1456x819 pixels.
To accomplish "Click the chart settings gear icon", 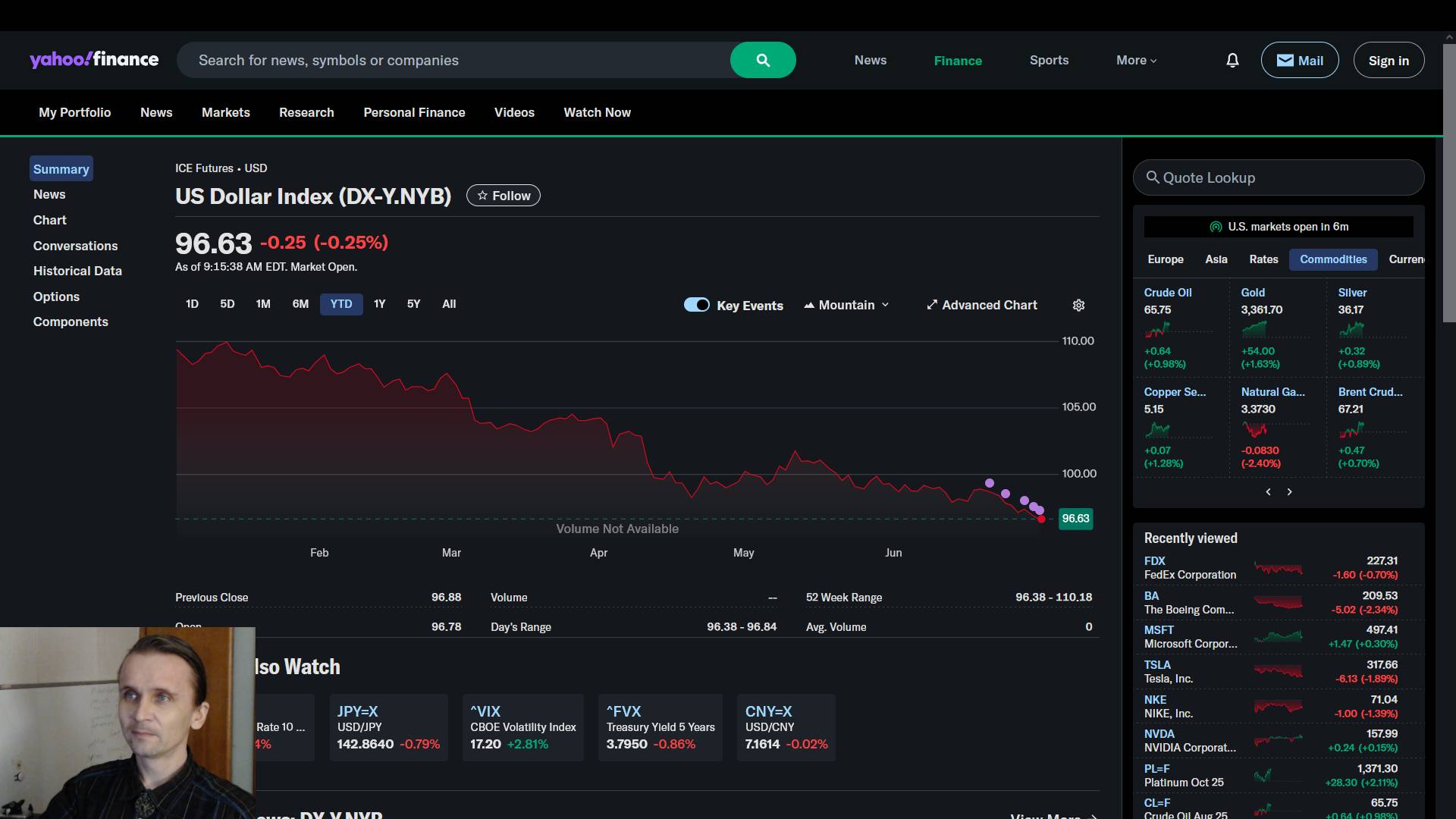I will [1078, 305].
